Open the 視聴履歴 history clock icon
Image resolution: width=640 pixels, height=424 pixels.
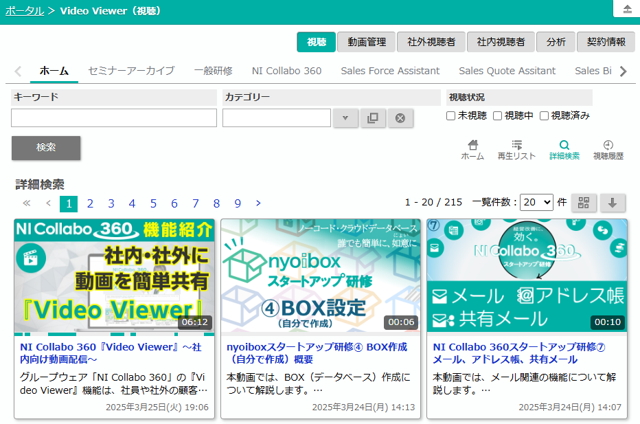pos(608,150)
